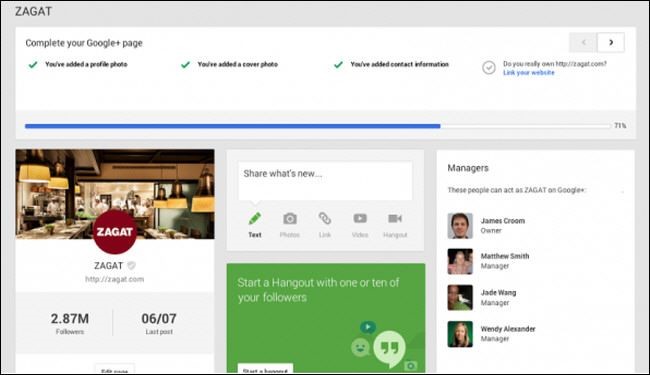Click the ZAGAT red profile logo

114,232
